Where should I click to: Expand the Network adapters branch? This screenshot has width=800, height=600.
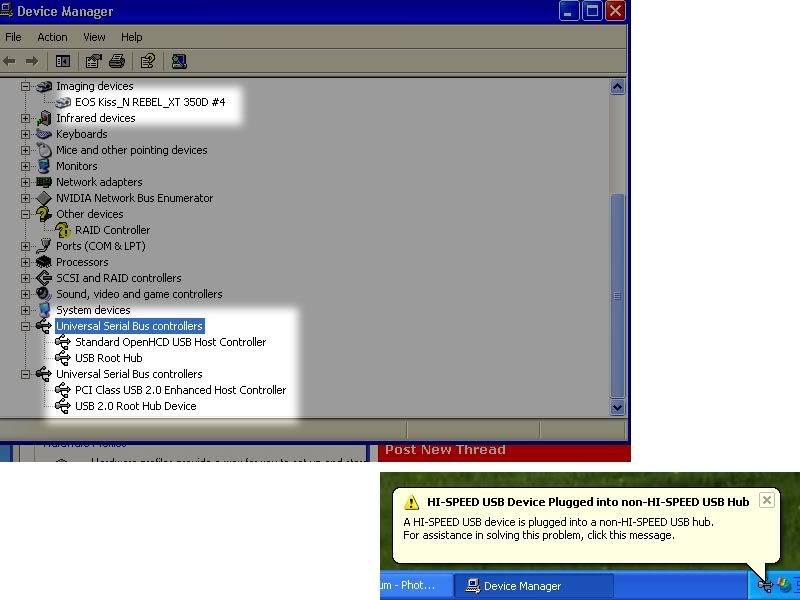pos(25,182)
